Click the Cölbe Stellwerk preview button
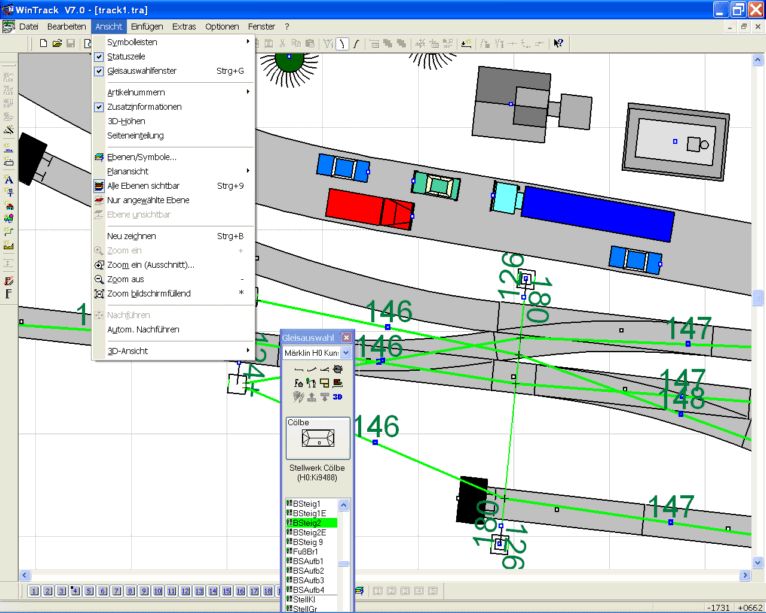Viewport: 766px width, 613px height. click(x=317, y=438)
